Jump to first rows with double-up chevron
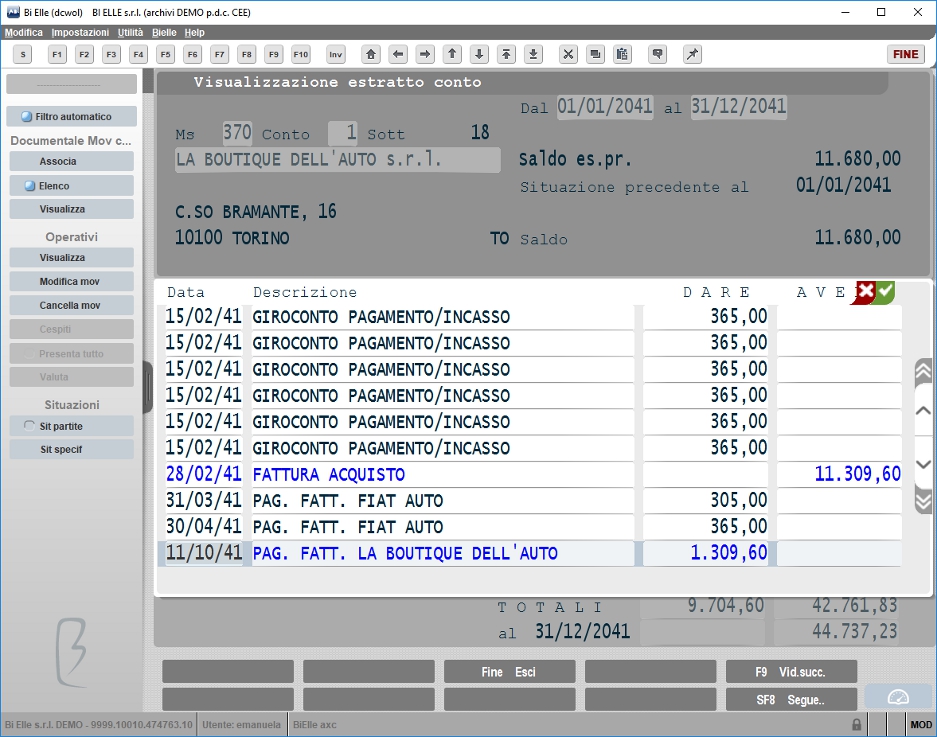 (923, 371)
